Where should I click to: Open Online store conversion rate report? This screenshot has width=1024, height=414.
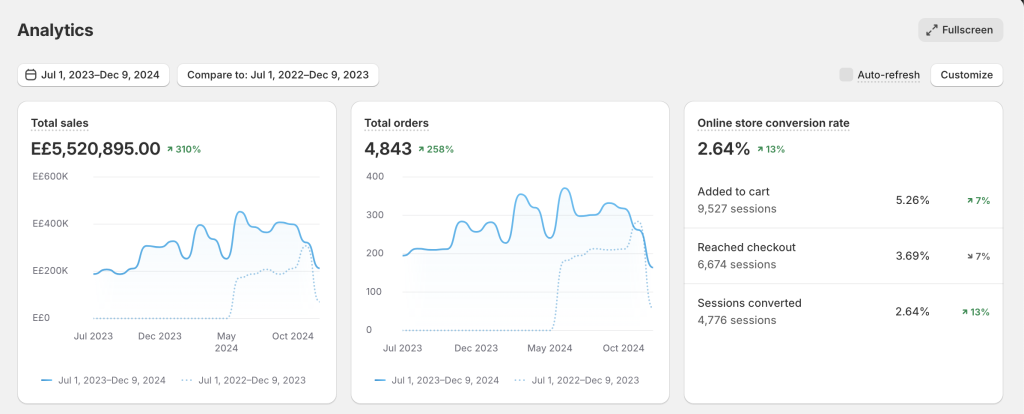click(x=773, y=123)
